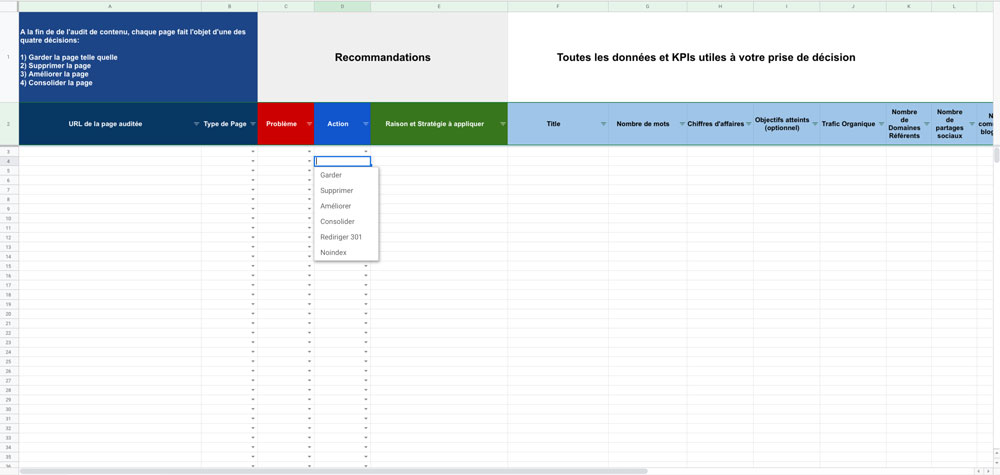
Task: Open Trafic Organique filter icon
Action: click(x=881, y=124)
